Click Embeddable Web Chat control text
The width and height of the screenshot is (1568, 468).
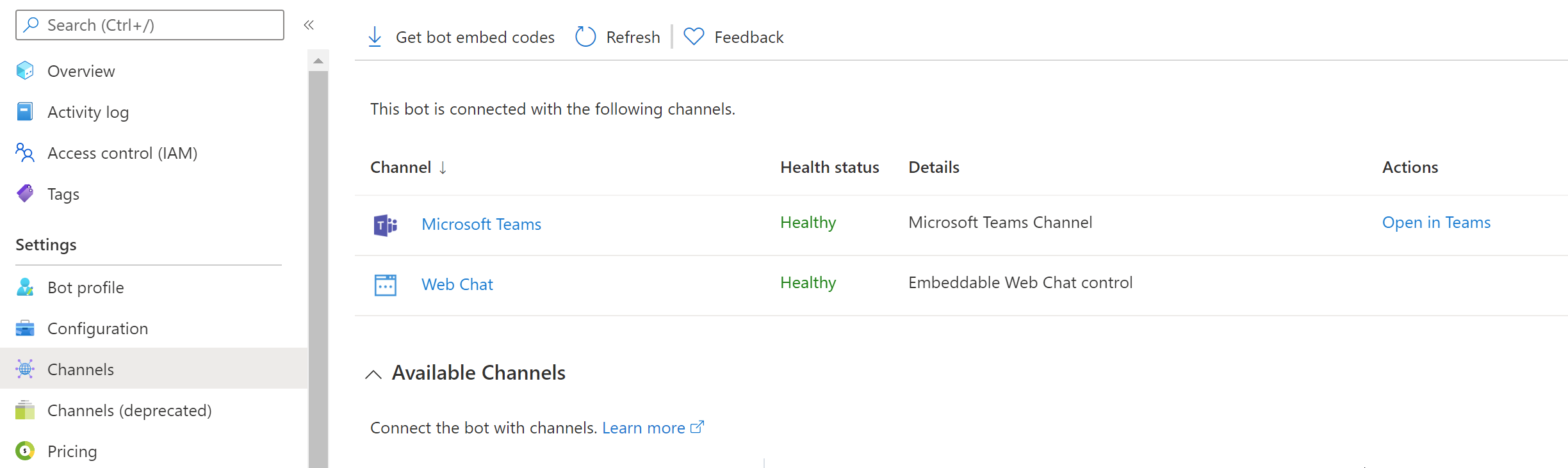tap(1020, 282)
